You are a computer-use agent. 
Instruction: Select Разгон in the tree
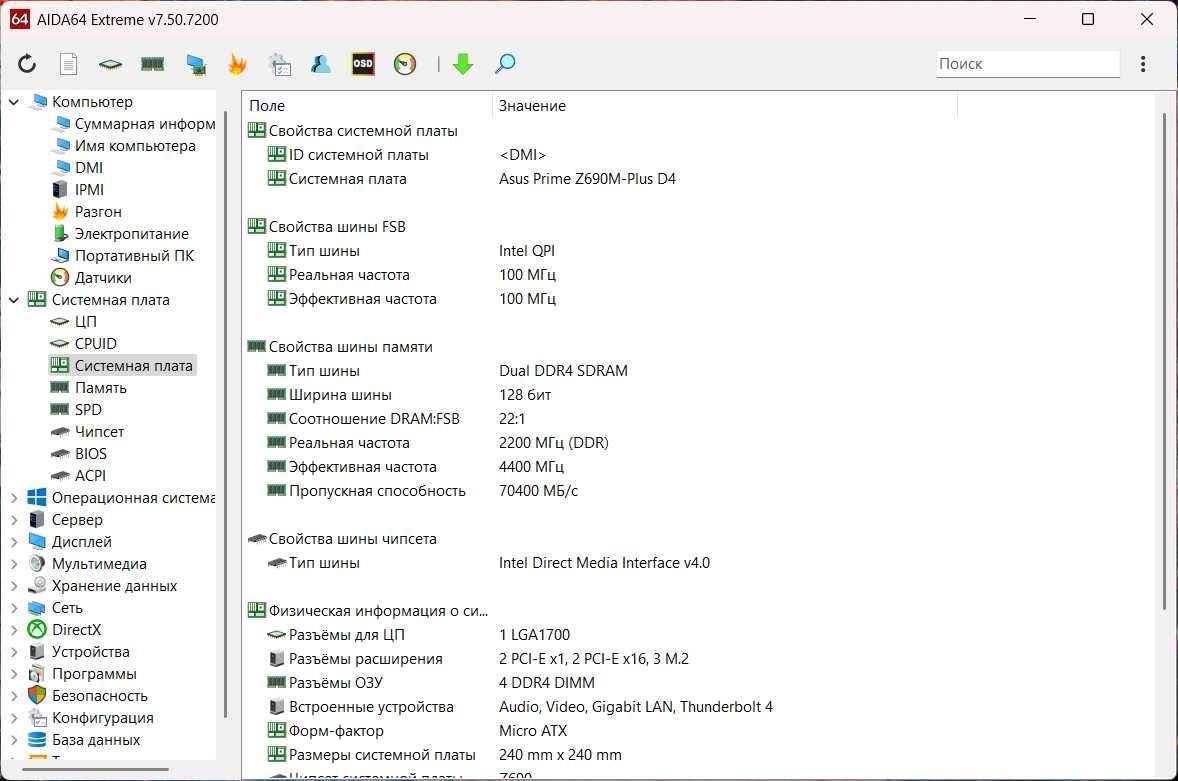[x=98, y=212]
